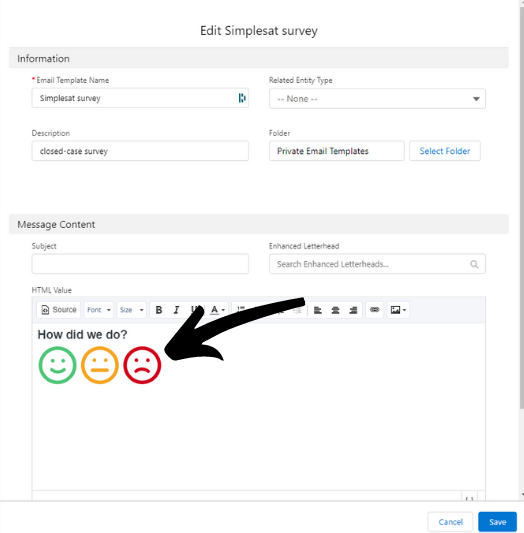Switch the editor to Source view

(x=58, y=310)
